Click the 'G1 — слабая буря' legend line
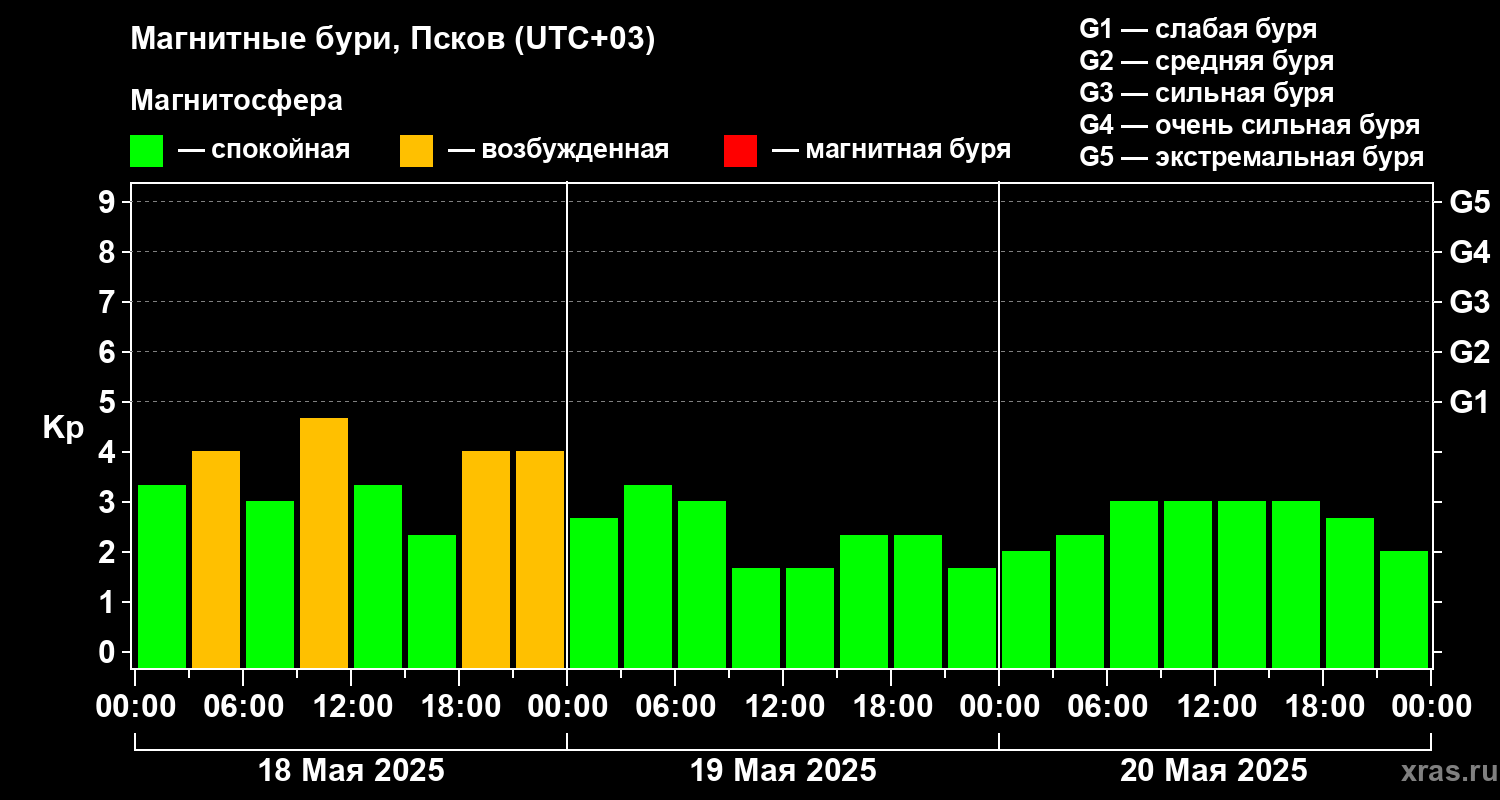This screenshot has height=800, width=1500. click(1198, 29)
